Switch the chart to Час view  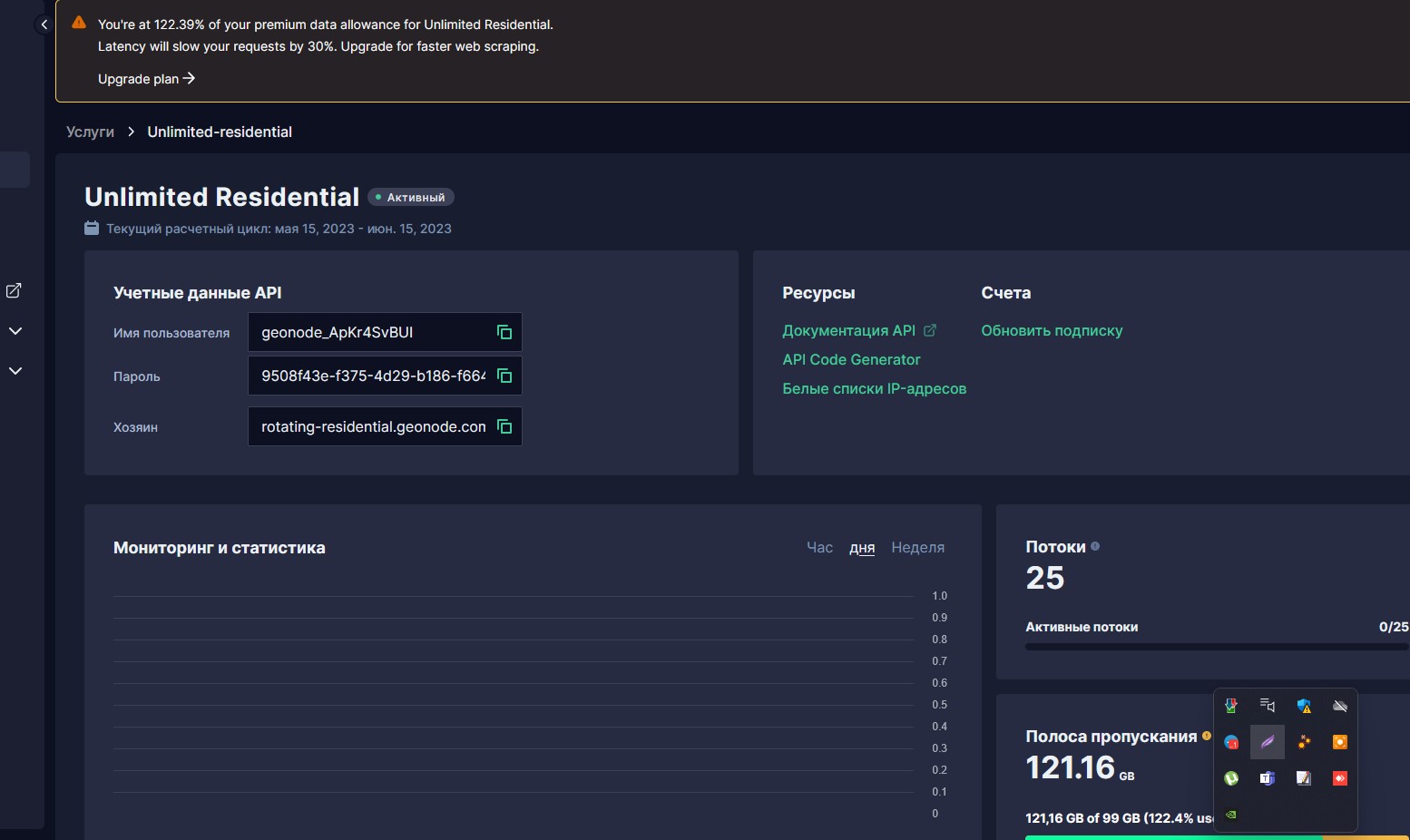coord(820,547)
